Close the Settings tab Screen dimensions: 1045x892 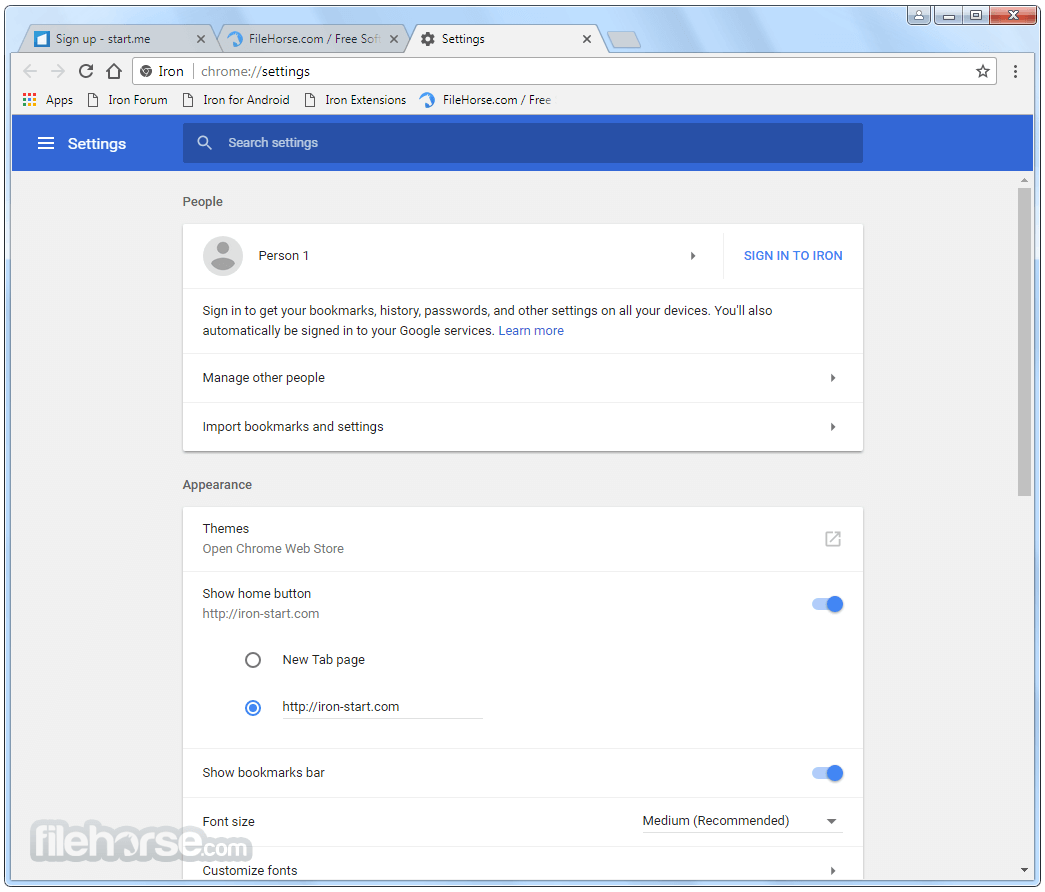pyautogui.click(x=586, y=39)
